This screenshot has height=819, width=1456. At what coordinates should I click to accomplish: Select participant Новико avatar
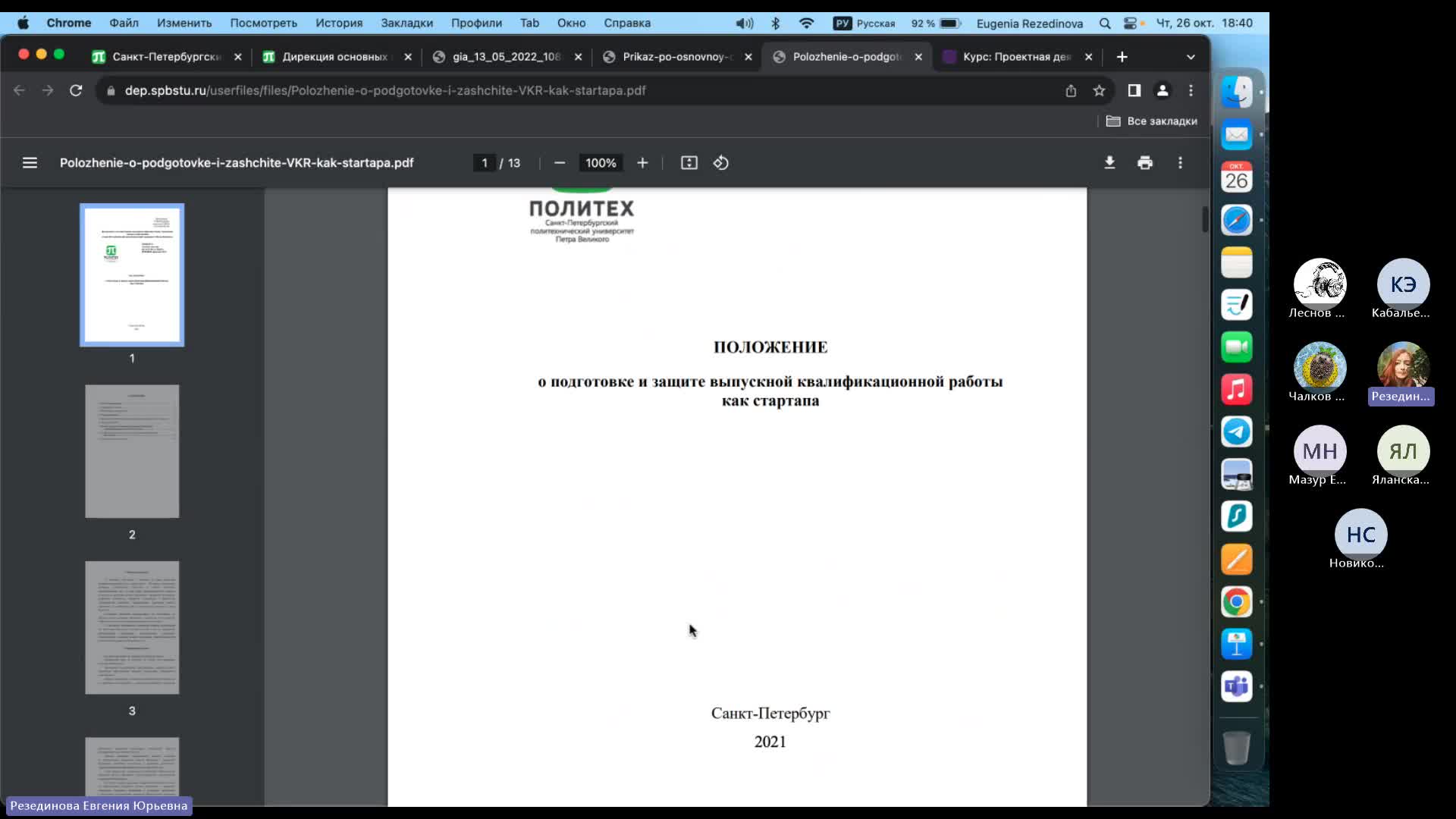coord(1360,535)
